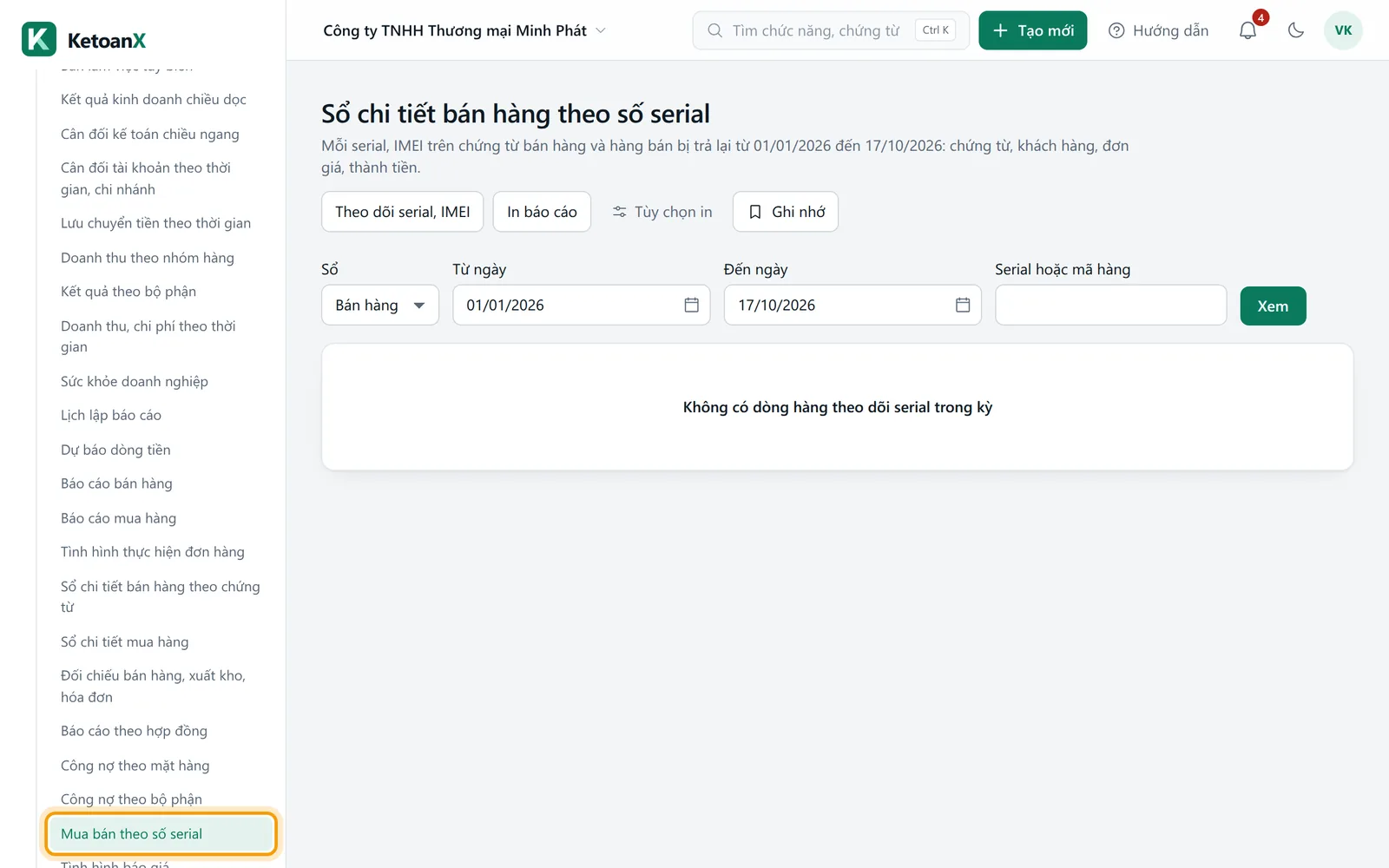Click the Tạo mới button
This screenshot has width=1389, height=868.
point(1032,30)
